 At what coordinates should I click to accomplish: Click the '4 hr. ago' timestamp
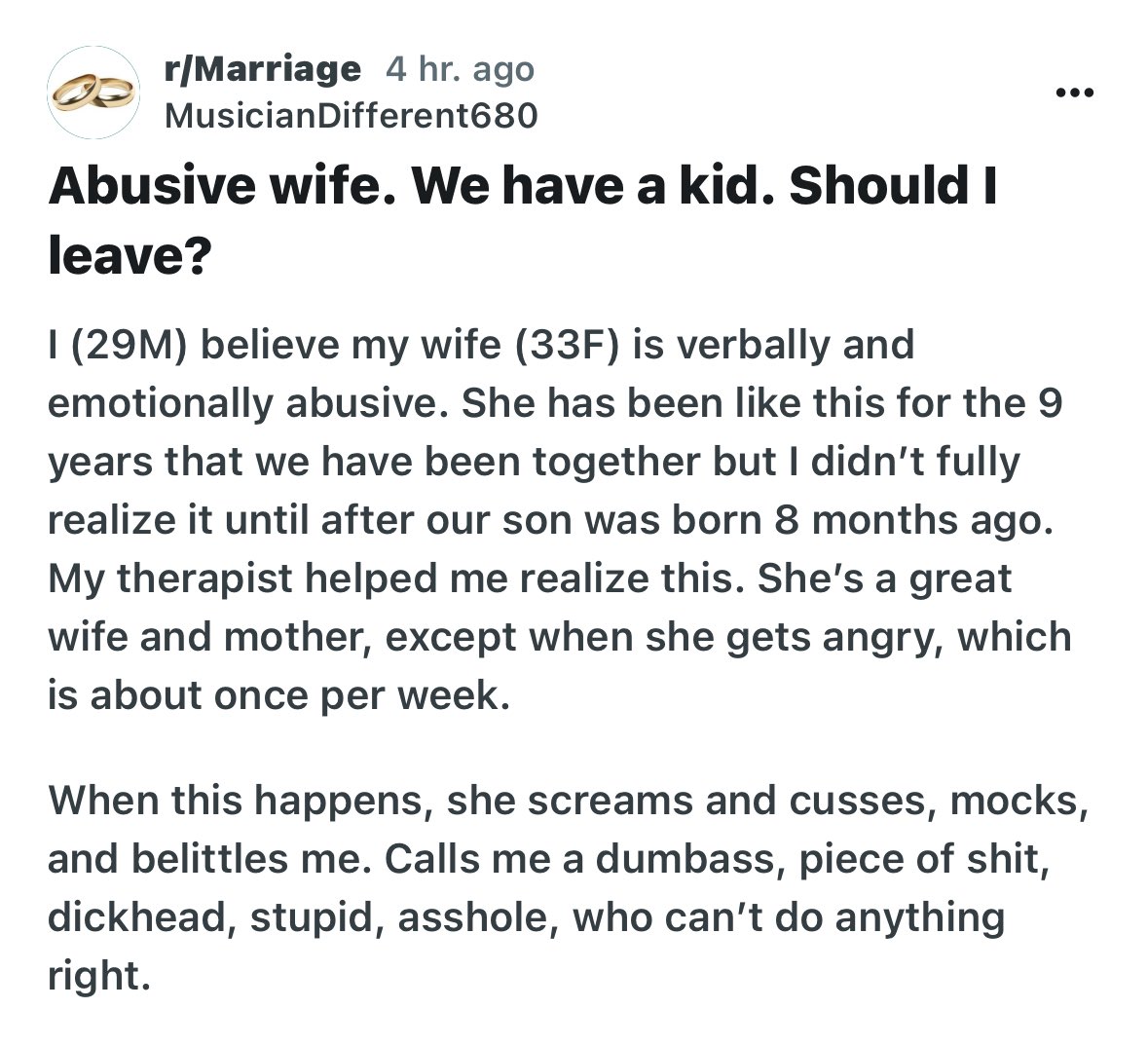pos(460,69)
